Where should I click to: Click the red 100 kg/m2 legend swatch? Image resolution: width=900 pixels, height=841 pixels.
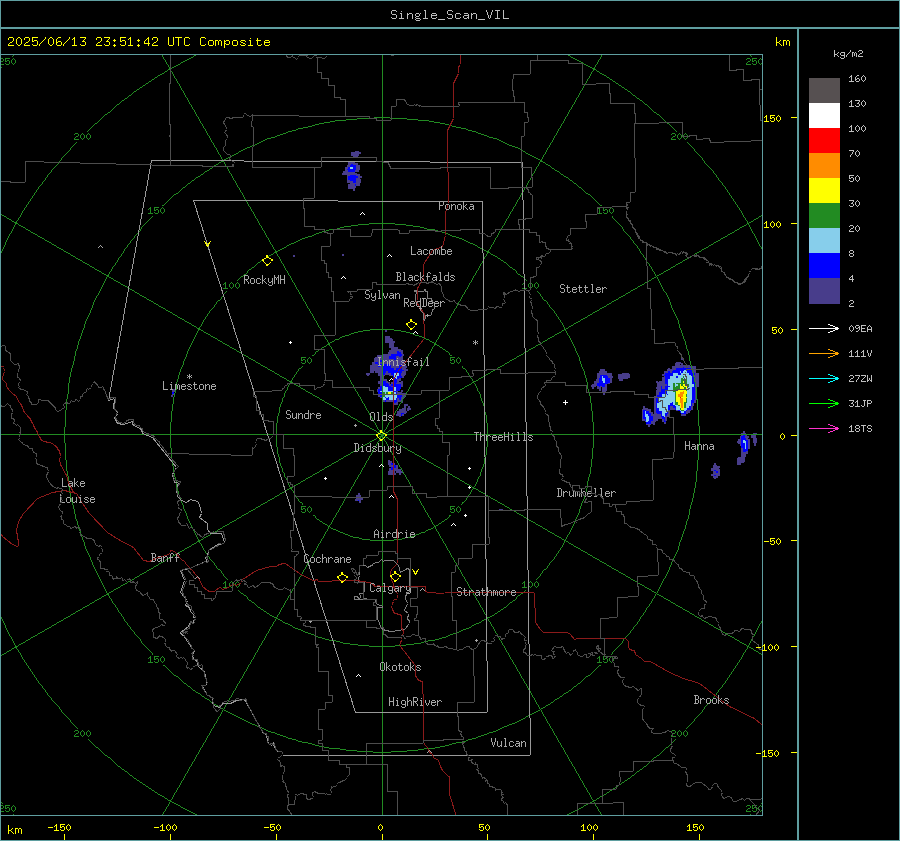pos(824,141)
